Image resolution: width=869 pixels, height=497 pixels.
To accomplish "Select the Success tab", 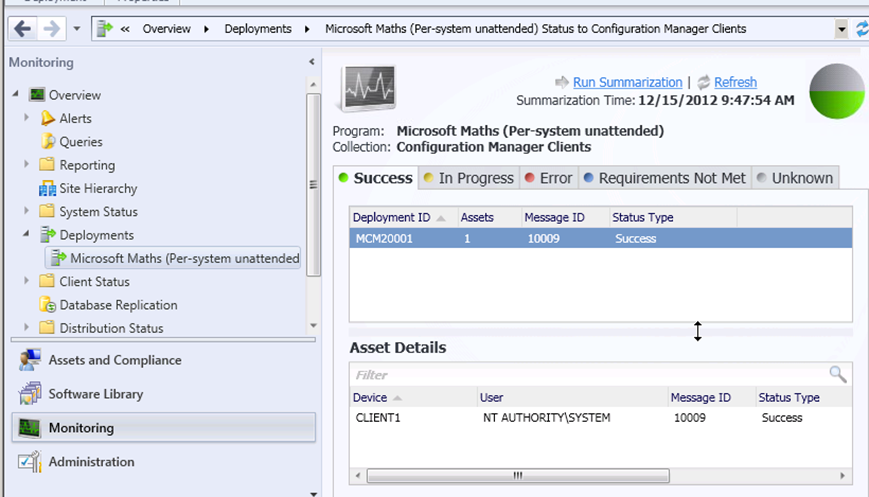I will click(x=377, y=178).
